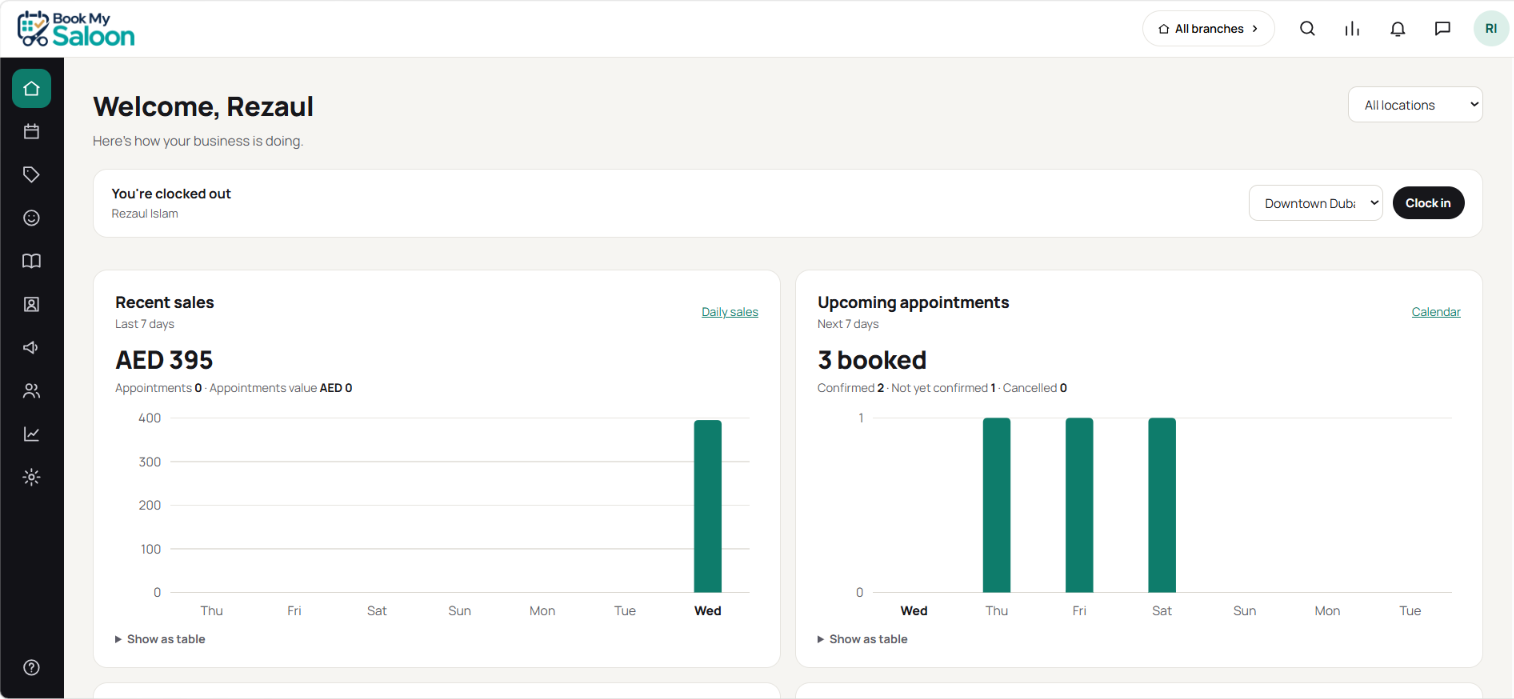
Task: Open the notifications bell icon
Action: 1398,29
